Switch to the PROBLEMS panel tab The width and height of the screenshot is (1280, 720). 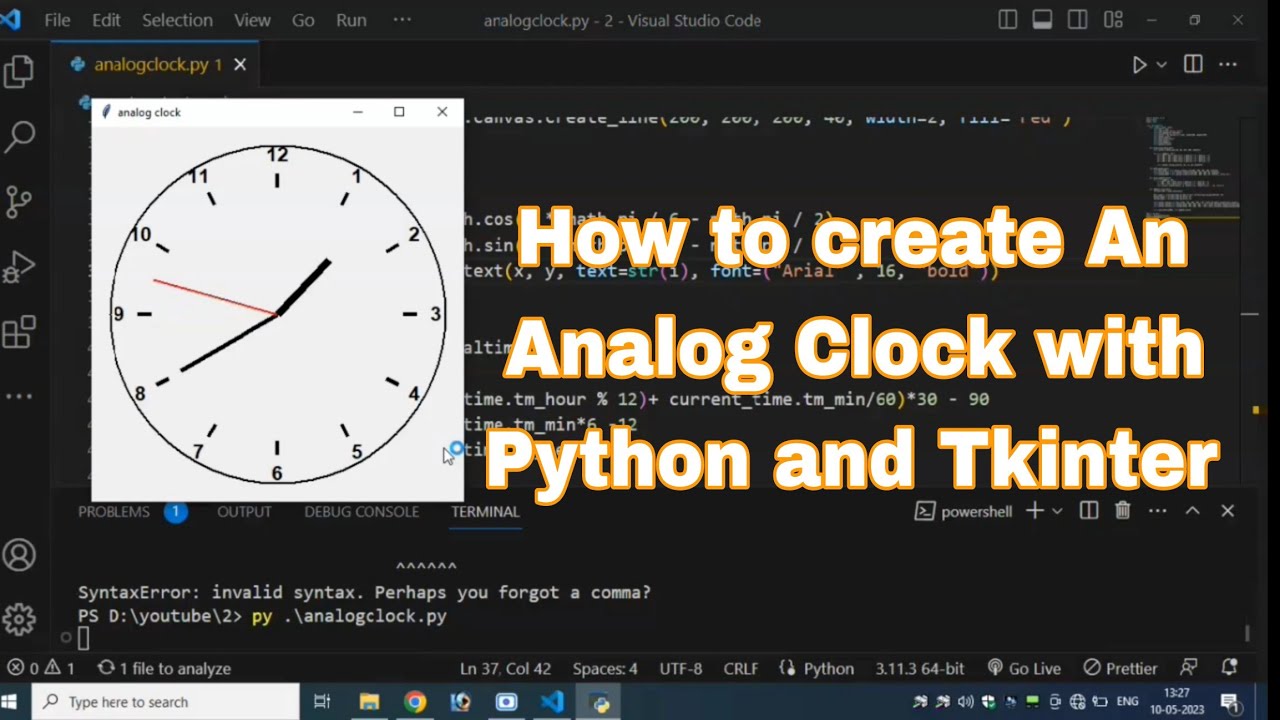click(114, 511)
